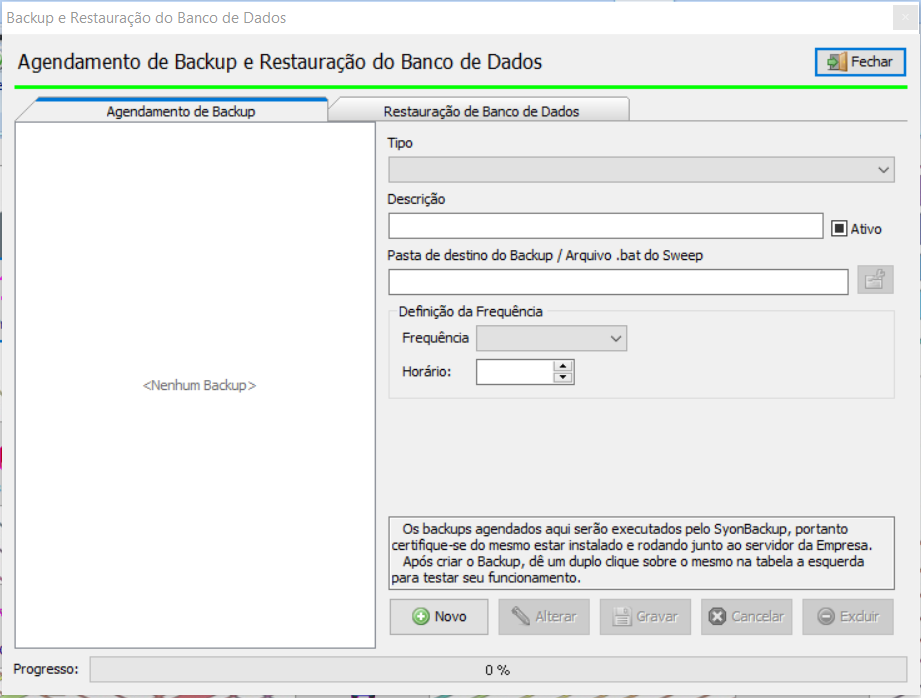Click the Excluir minus button
The width and height of the screenshot is (921, 698).
[847, 617]
